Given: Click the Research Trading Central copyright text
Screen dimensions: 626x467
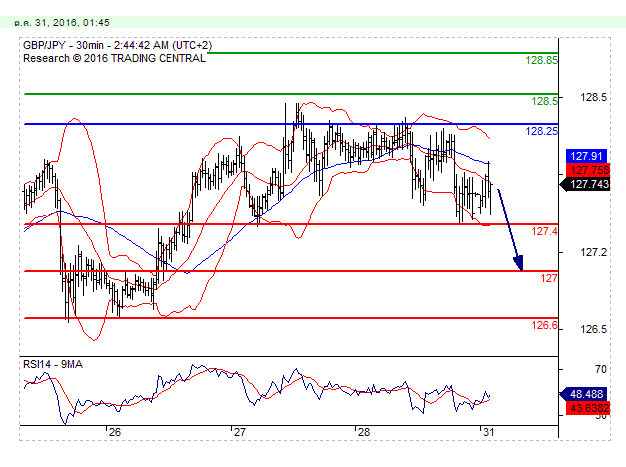Looking at the screenshot, I should click(114, 58).
